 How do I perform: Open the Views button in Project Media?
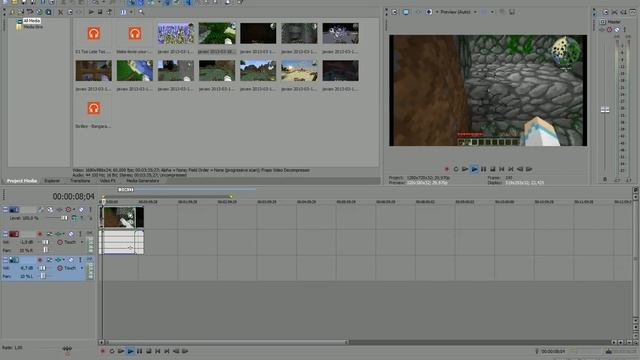(x=123, y=12)
